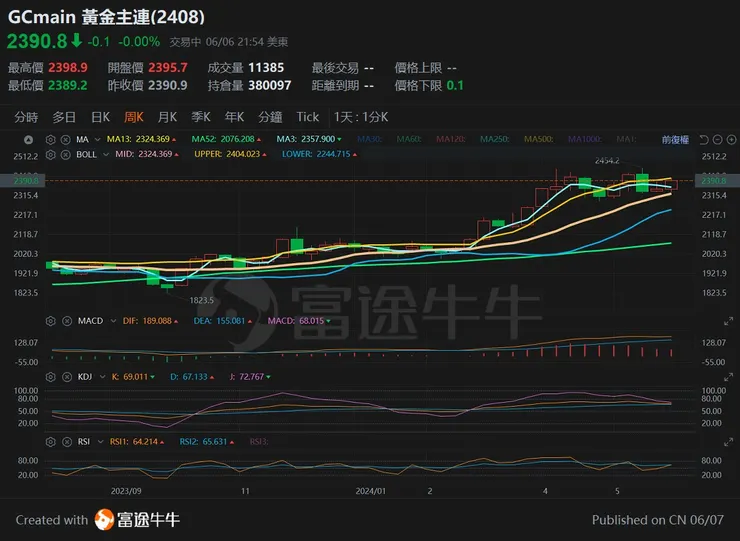Expand the RSI panel to fullscreen
Viewport: 740px width, 541px height.
[729, 442]
